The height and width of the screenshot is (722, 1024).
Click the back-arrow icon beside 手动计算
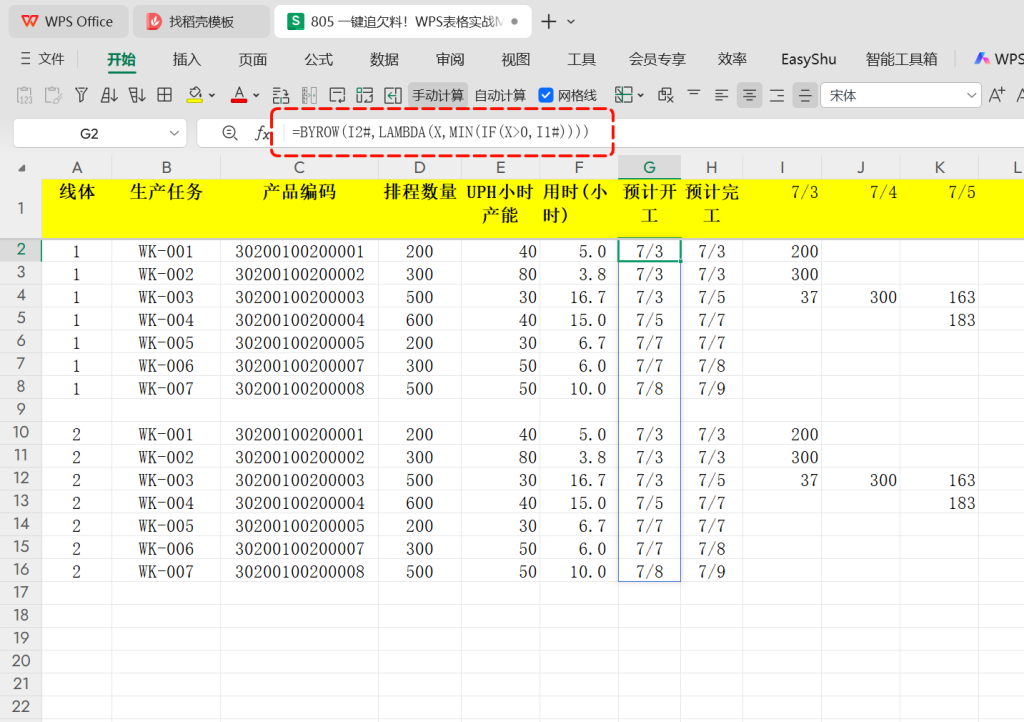[392, 95]
